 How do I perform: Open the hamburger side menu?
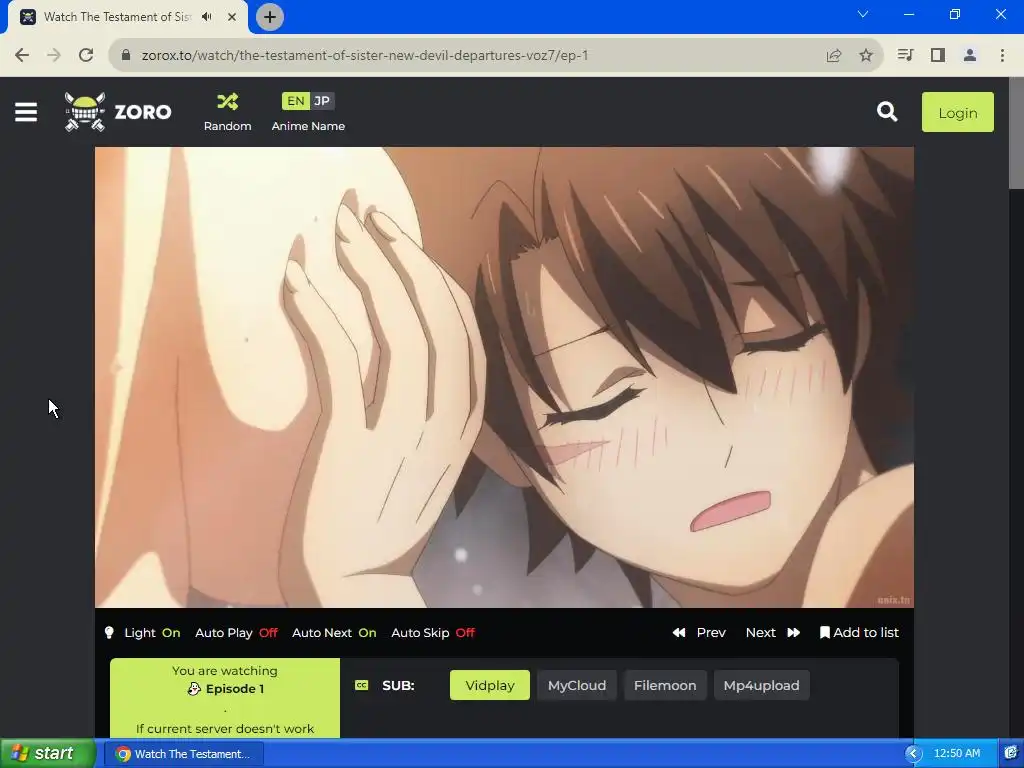(x=25, y=112)
